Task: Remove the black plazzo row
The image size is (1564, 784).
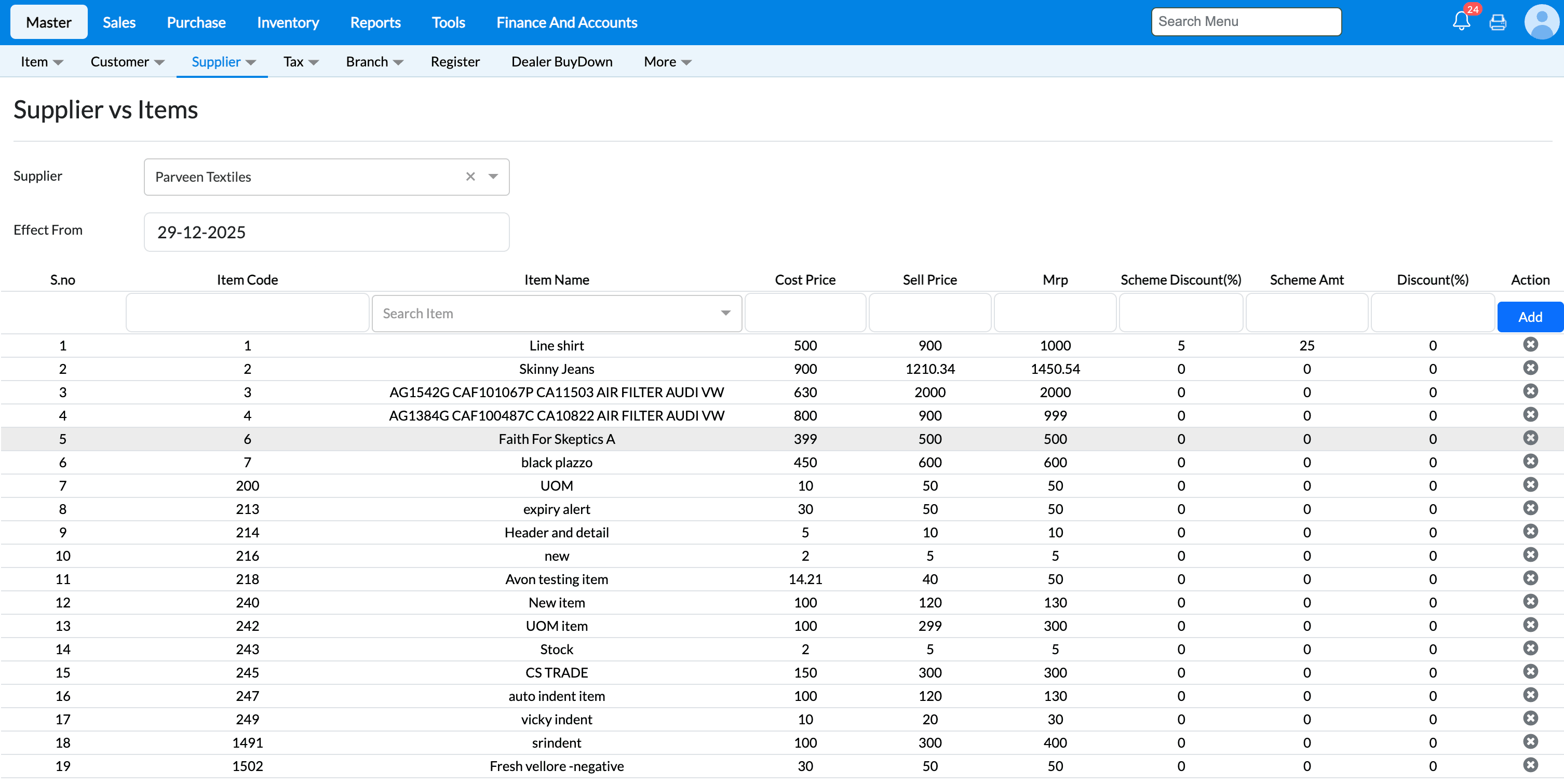Action: point(1530,462)
